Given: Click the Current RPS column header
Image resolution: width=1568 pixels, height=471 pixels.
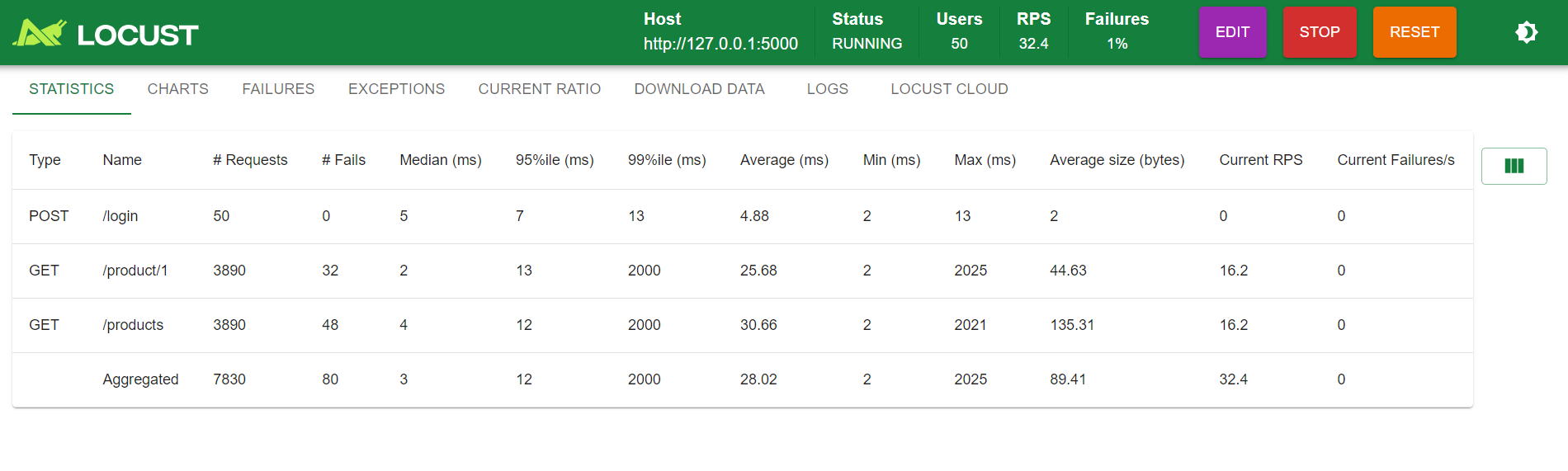Looking at the screenshot, I should tap(1260, 160).
